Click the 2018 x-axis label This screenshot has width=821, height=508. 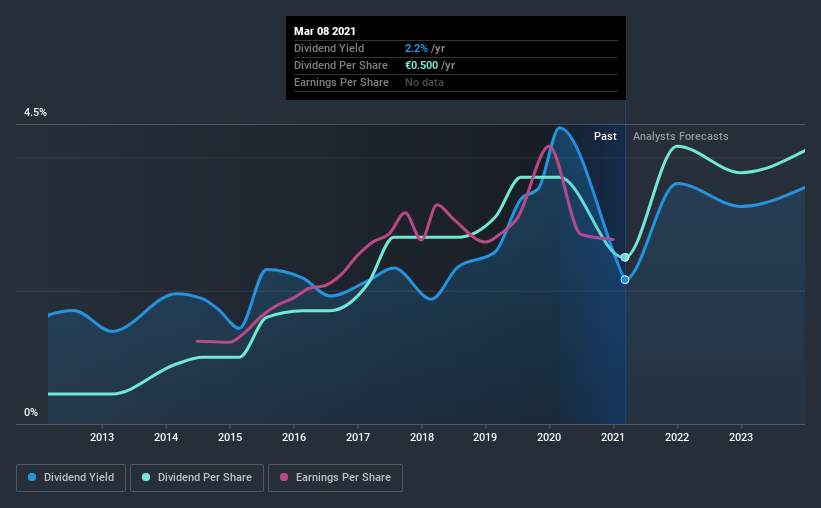421,437
